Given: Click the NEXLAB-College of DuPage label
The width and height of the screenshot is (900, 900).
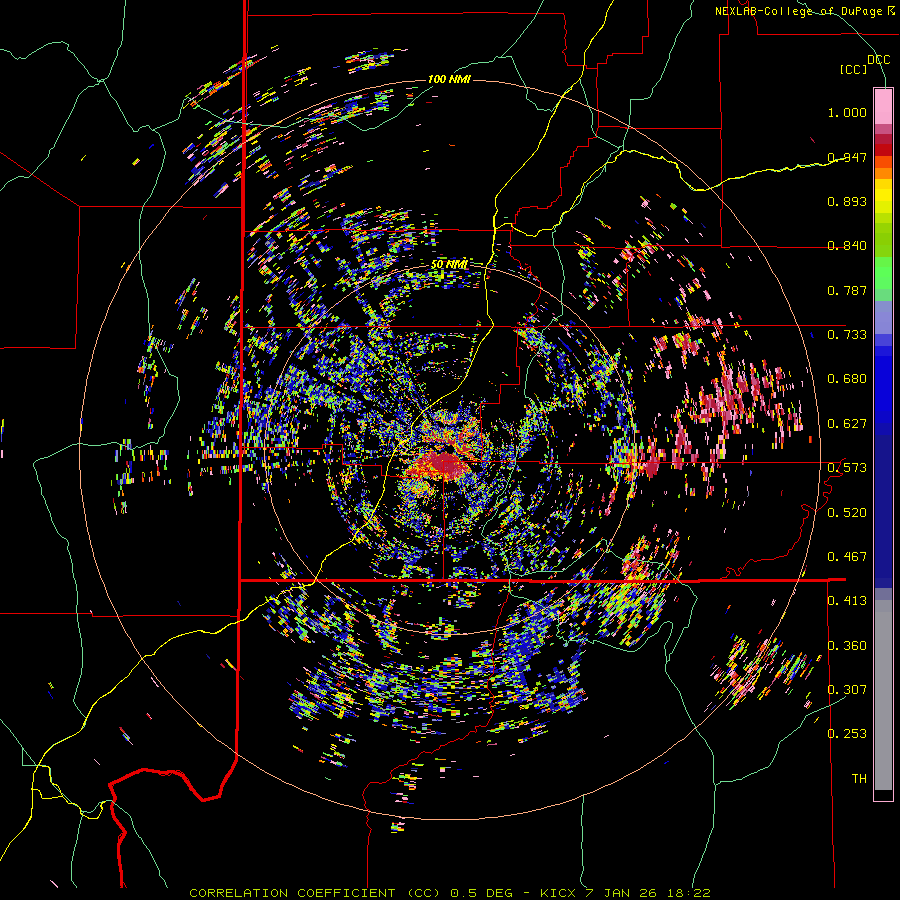Looking at the screenshot, I should click(x=805, y=11).
